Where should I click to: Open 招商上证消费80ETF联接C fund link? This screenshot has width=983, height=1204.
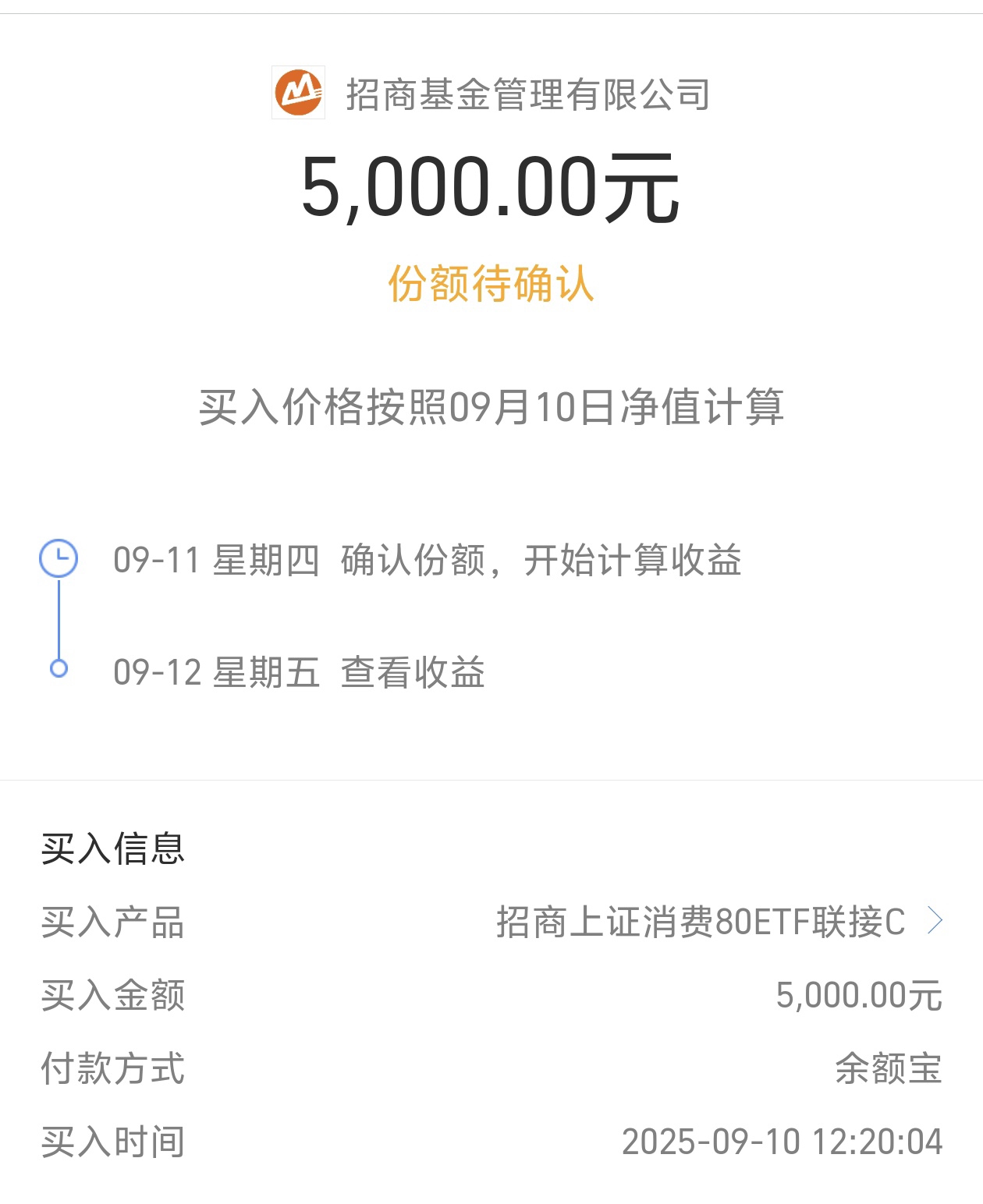click(701, 922)
